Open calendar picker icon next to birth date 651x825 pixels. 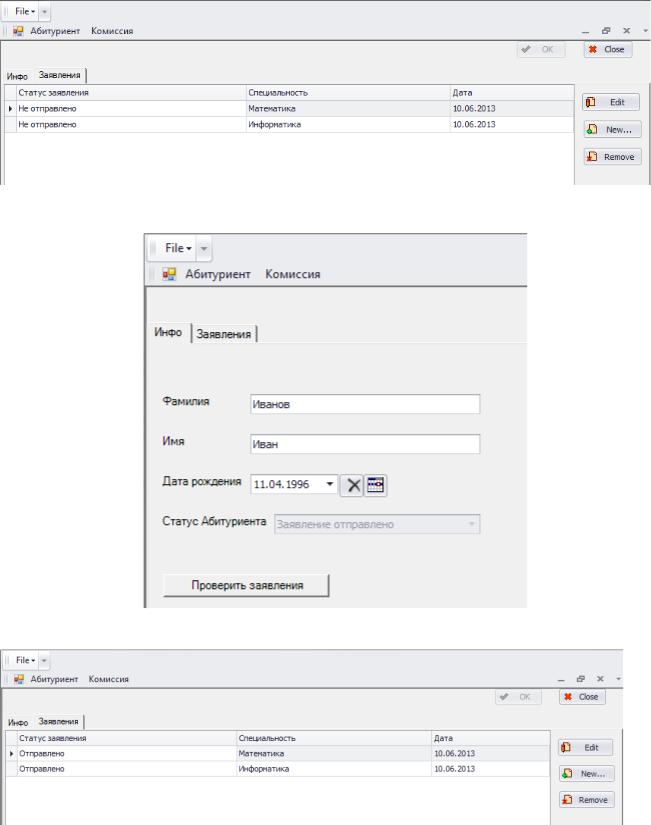[375, 485]
